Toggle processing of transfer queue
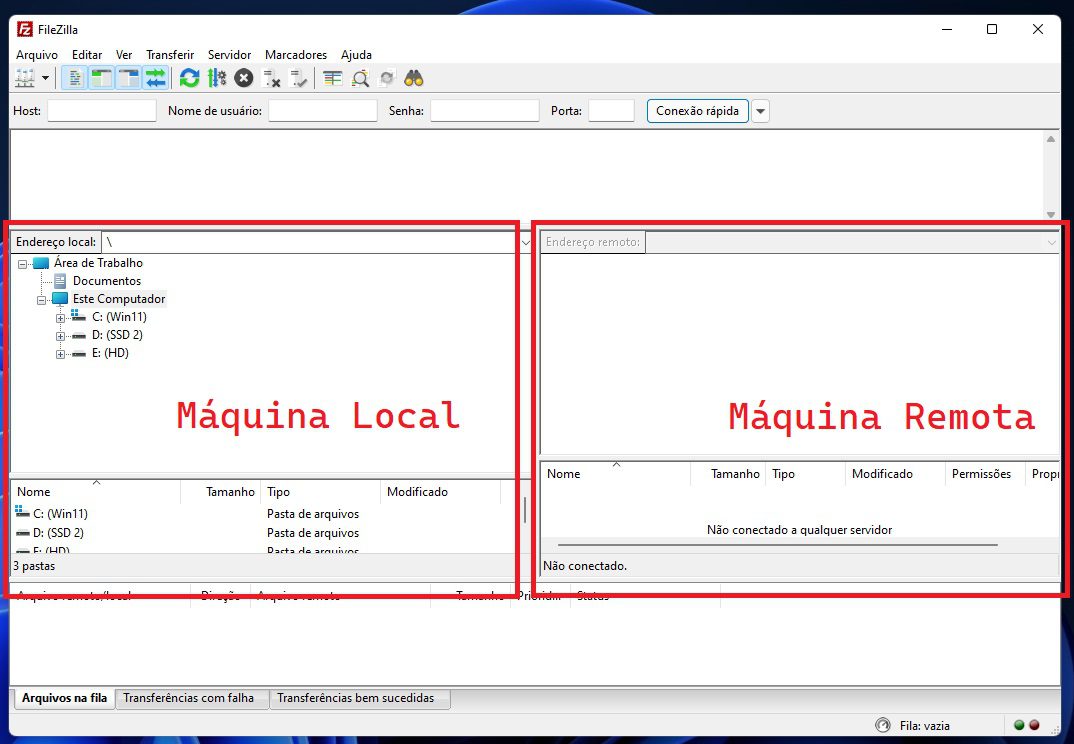Viewport: 1074px width, 744px height. tap(216, 79)
